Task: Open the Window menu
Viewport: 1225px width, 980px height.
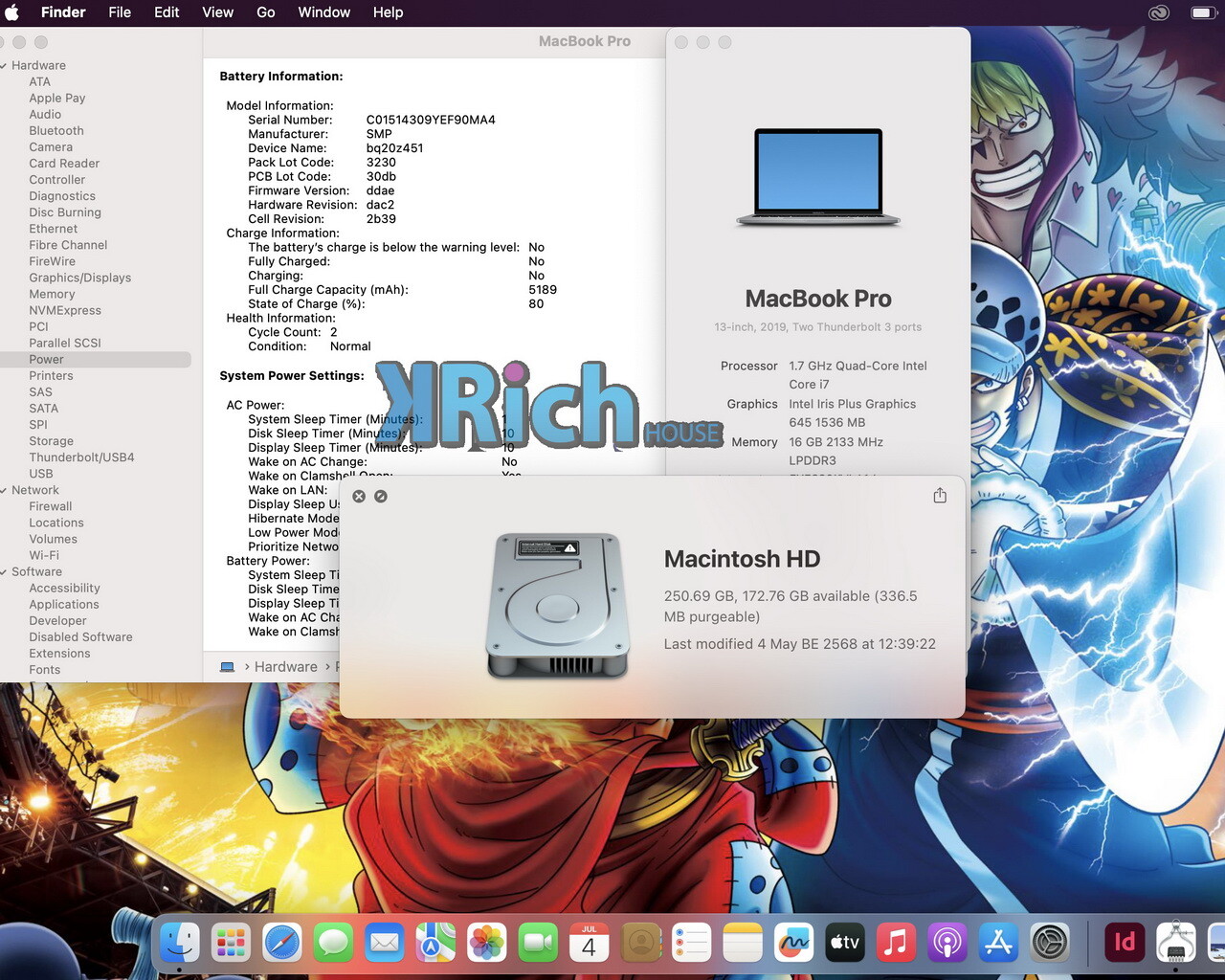Action: (x=324, y=12)
